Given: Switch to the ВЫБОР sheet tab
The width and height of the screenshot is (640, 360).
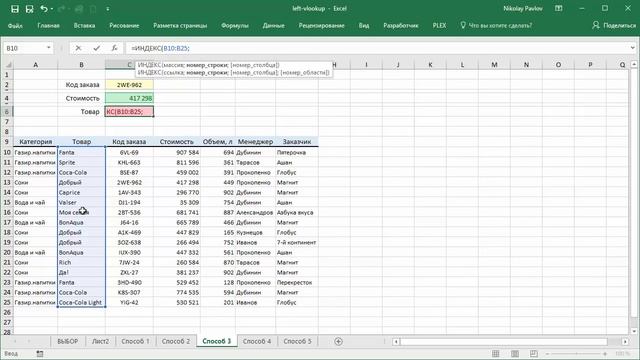Looking at the screenshot, I should (67, 341).
